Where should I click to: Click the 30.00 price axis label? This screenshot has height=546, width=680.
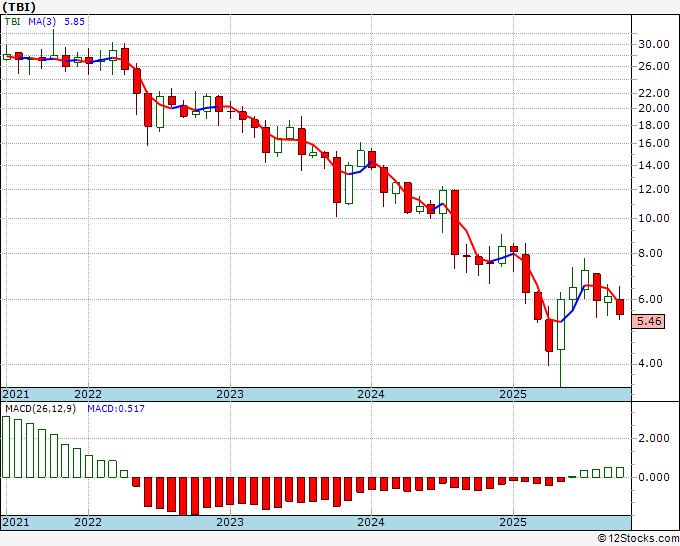tap(654, 44)
